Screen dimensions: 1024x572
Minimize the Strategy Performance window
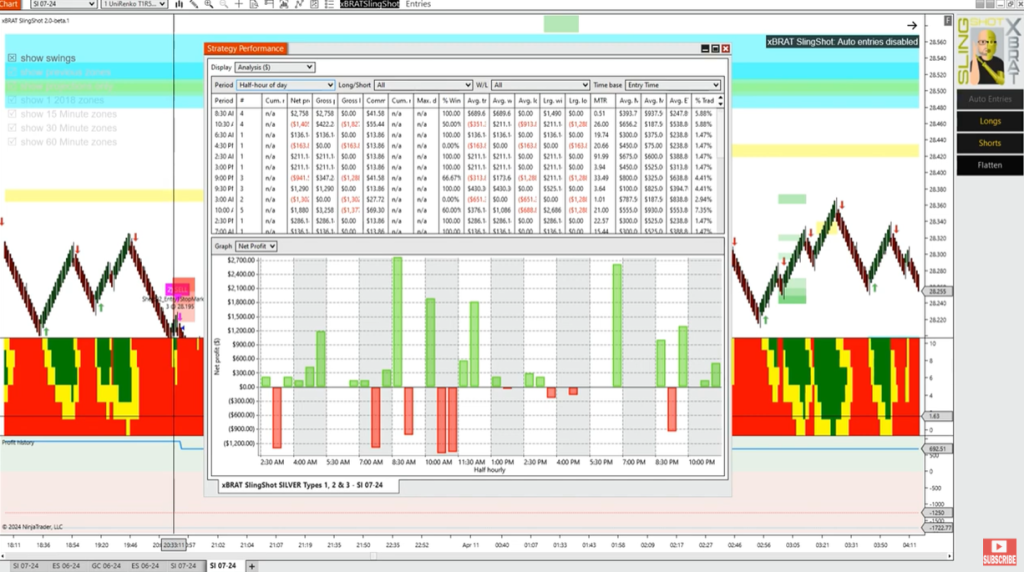[x=705, y=48]
